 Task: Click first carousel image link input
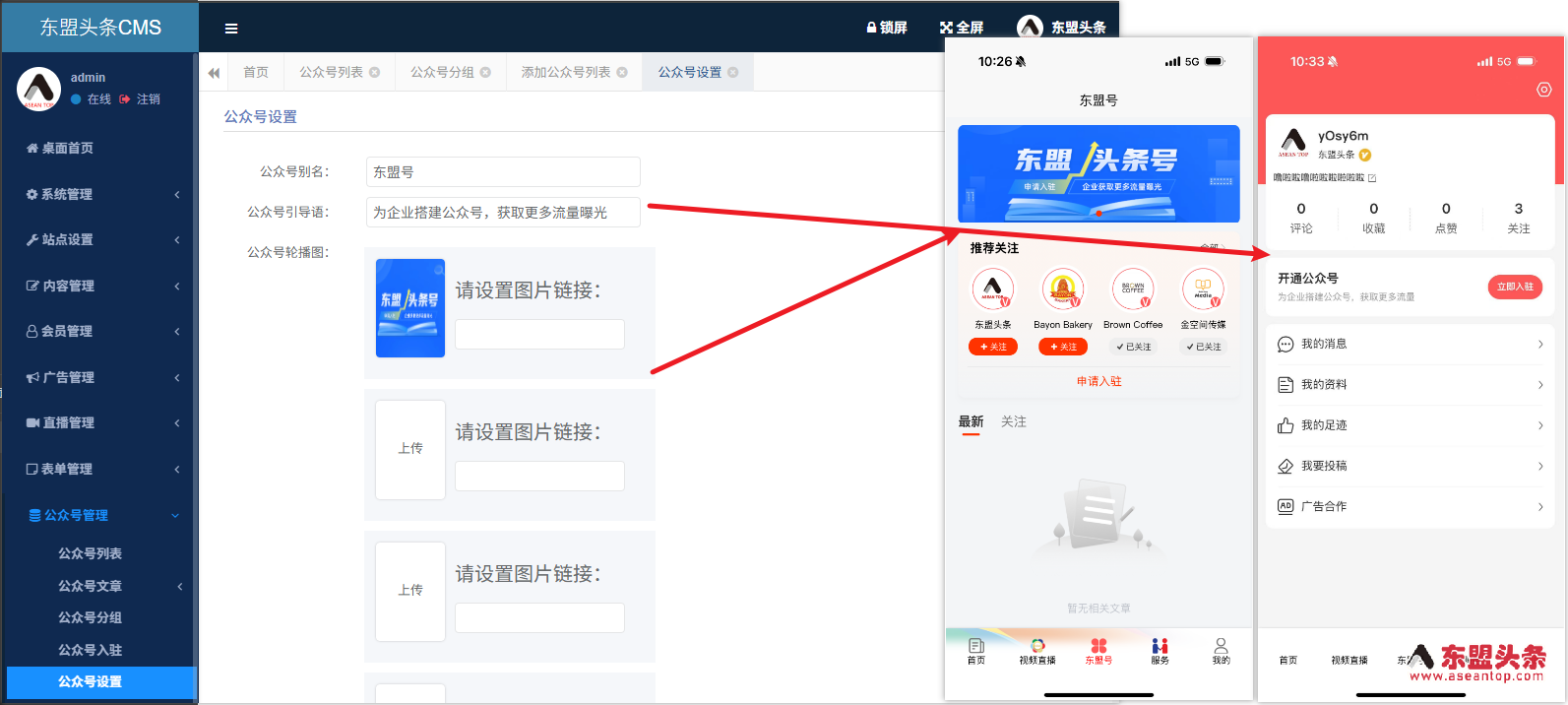pos(539,334)
